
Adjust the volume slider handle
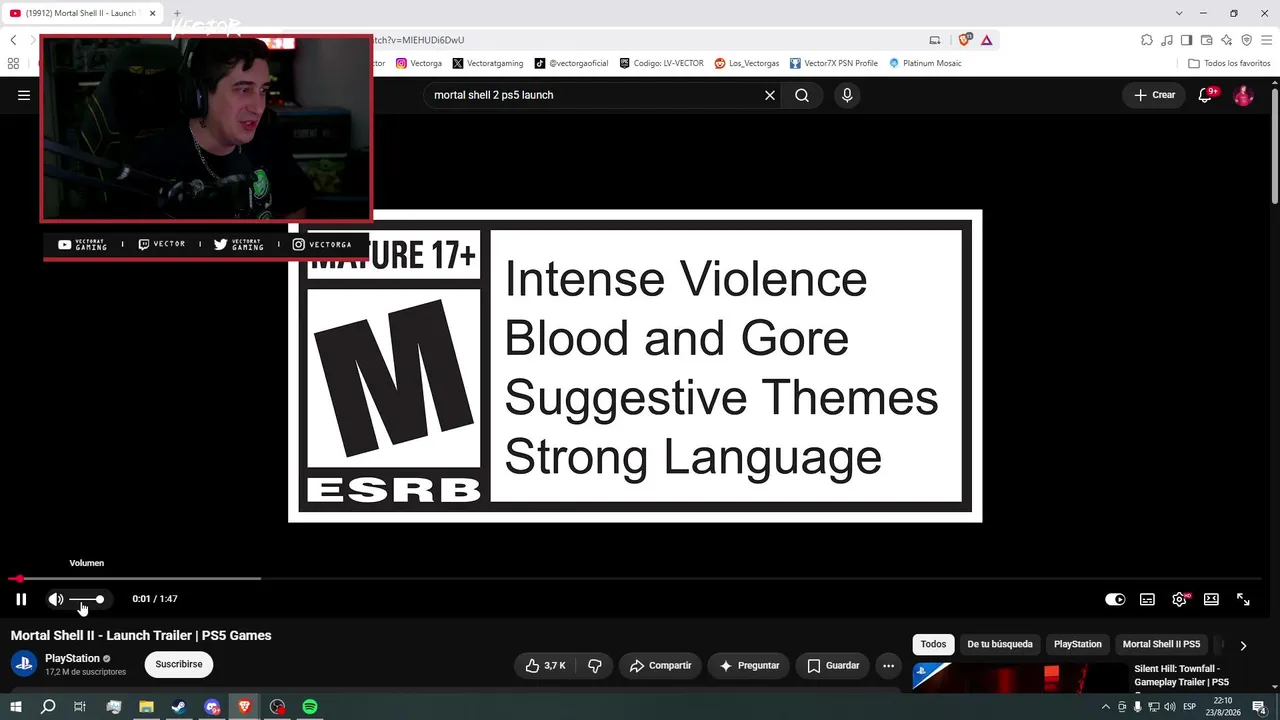tap(99, 599)
